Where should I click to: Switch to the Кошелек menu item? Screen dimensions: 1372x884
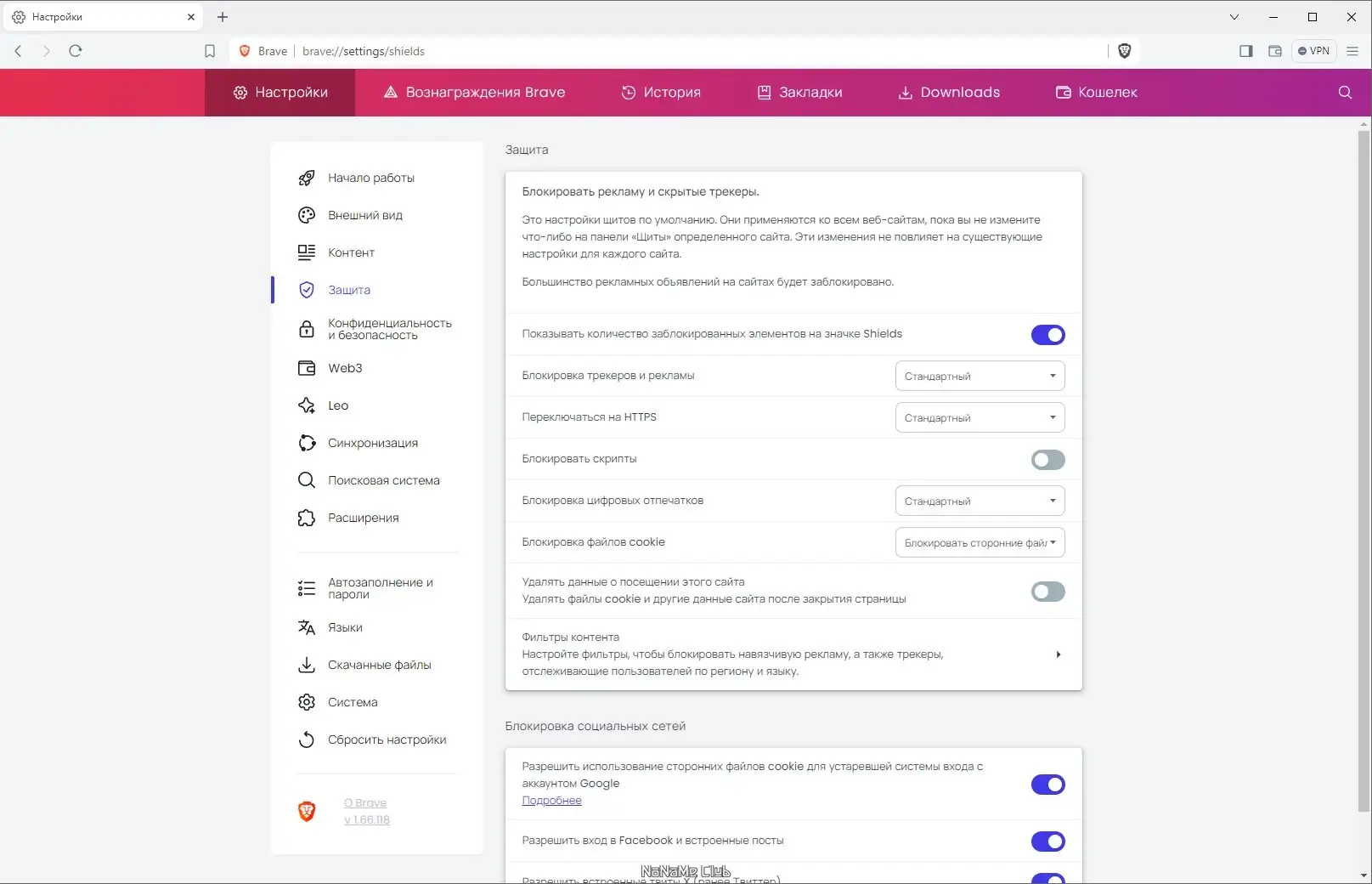(x=1096, y=92)
